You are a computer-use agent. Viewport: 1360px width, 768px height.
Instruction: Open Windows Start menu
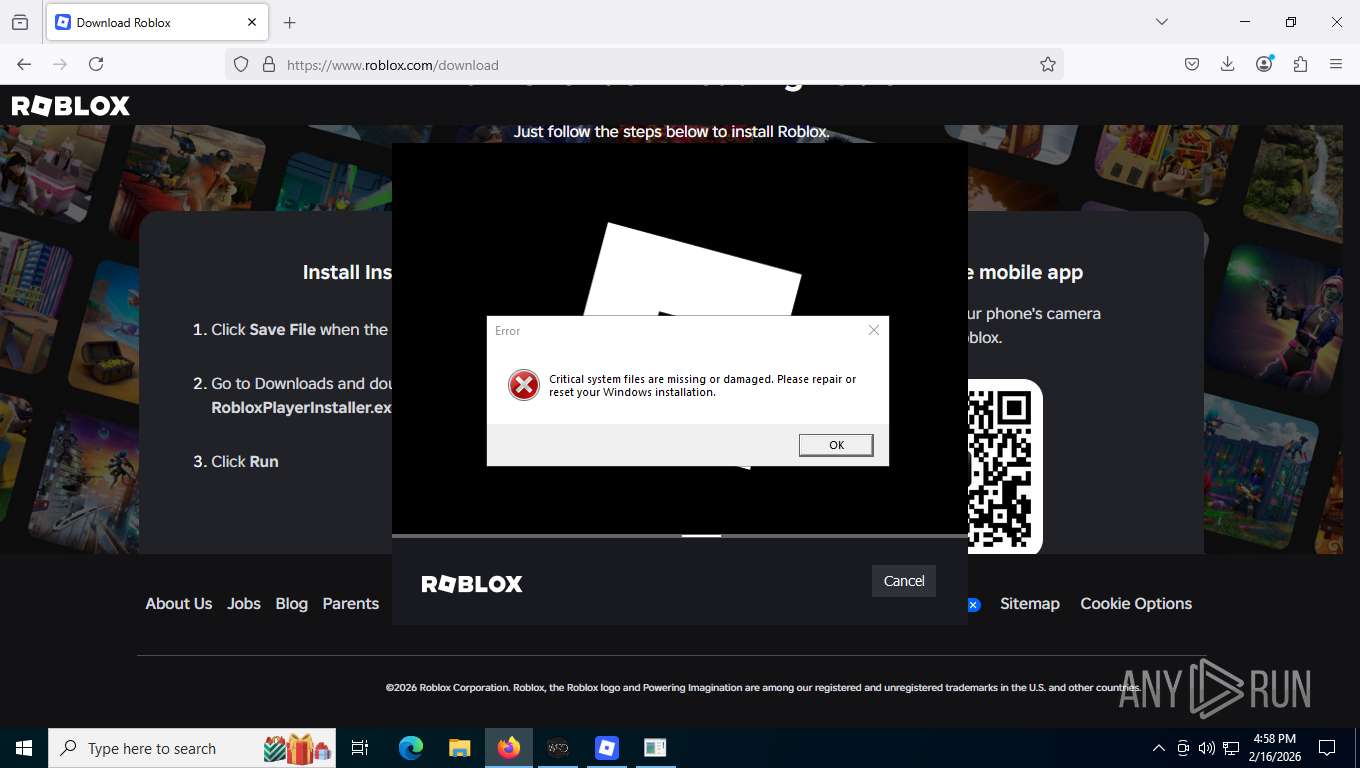pyautogui.click(x=24, y=748)
